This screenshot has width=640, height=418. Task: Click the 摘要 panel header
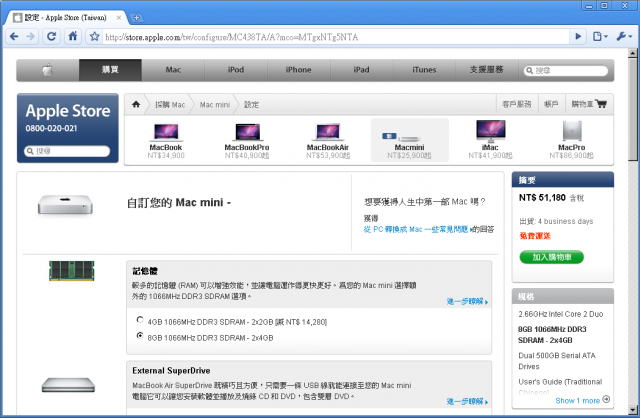[x=563, y=180]
